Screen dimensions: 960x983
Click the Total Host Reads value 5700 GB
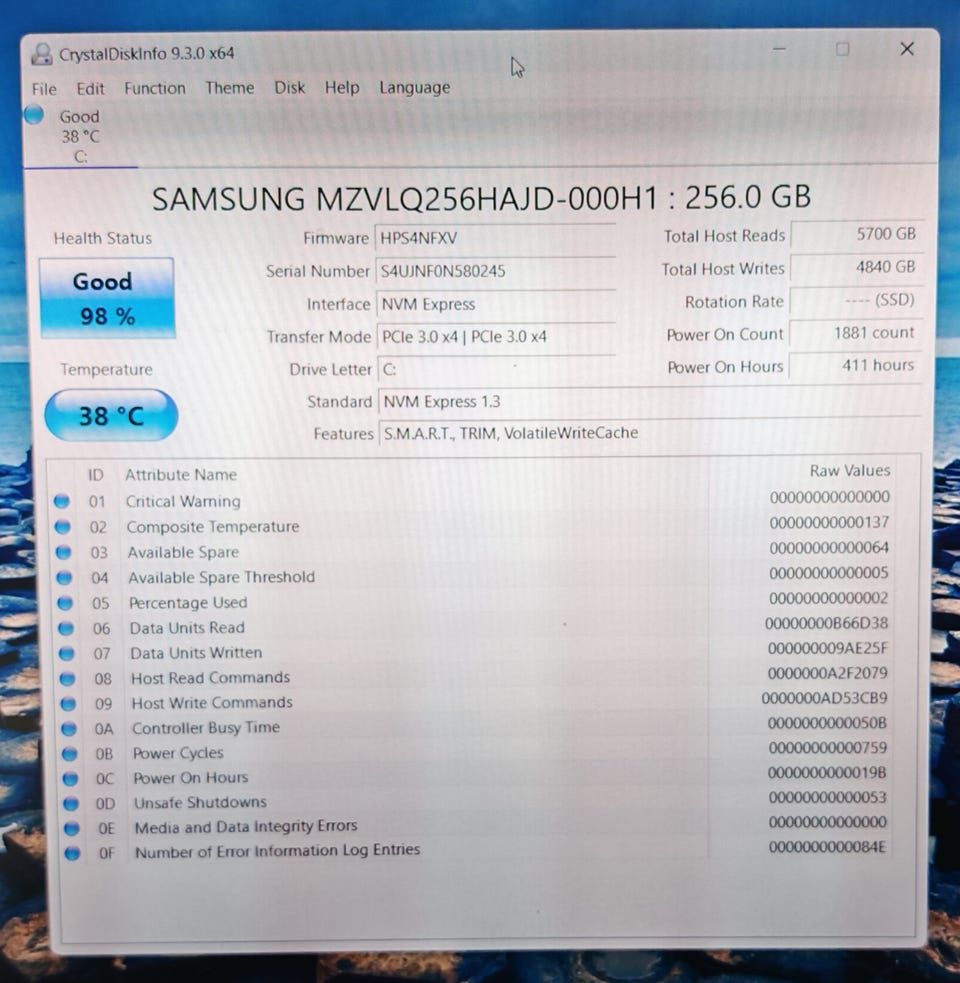pos(856,234)
